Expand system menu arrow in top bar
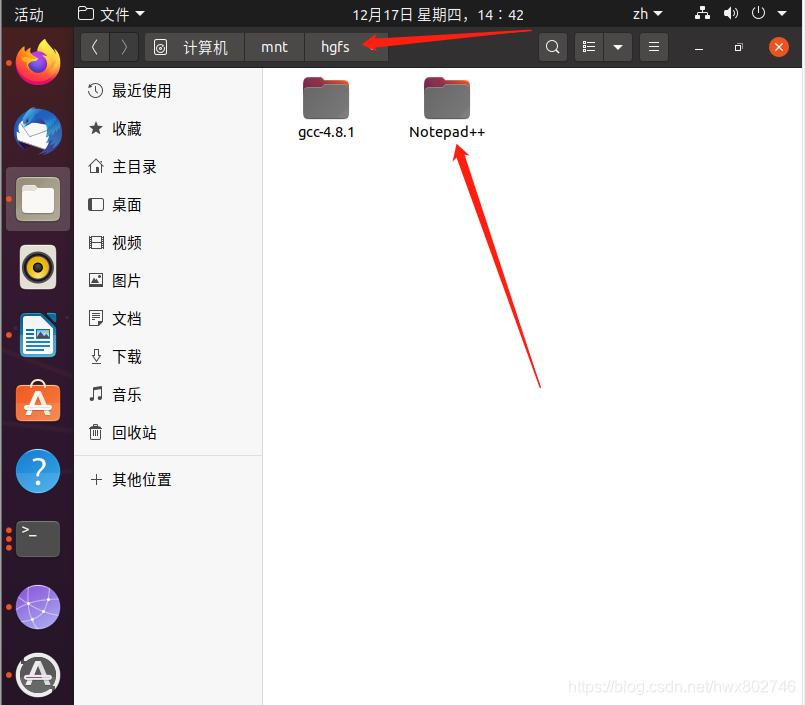805x705 pixels. pyautogui.click(x=782, y=14)
